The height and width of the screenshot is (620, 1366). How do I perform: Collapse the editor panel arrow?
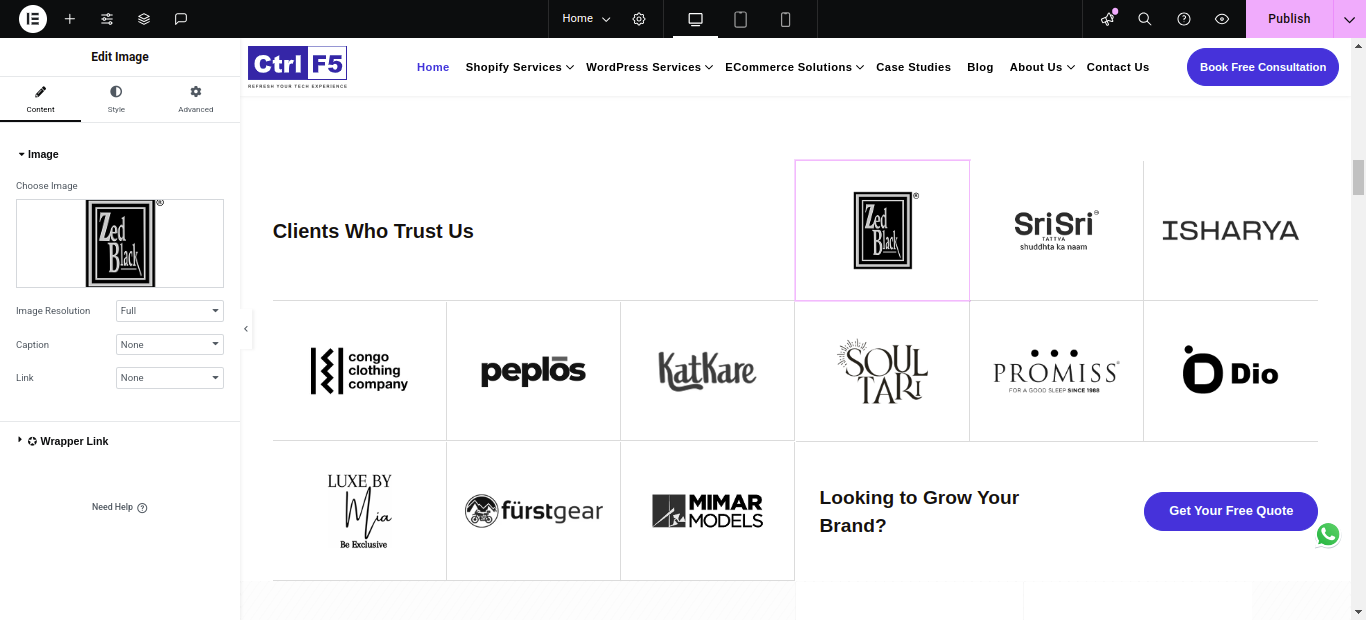point(246,329)
